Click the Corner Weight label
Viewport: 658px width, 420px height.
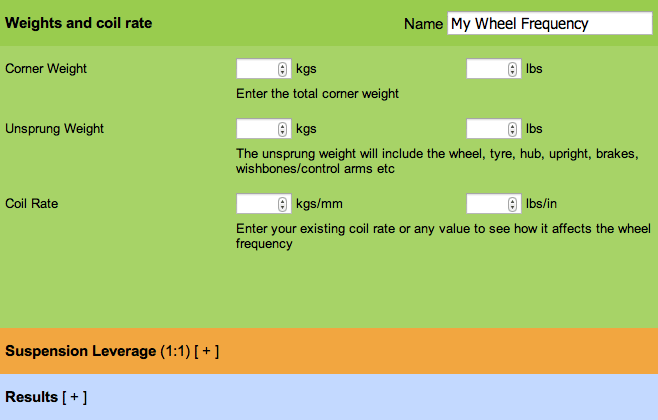tap(46, 69)
